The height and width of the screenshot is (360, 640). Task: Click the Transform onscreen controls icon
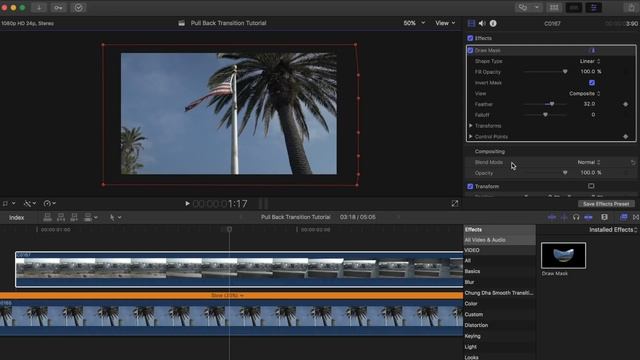(591, 186)
